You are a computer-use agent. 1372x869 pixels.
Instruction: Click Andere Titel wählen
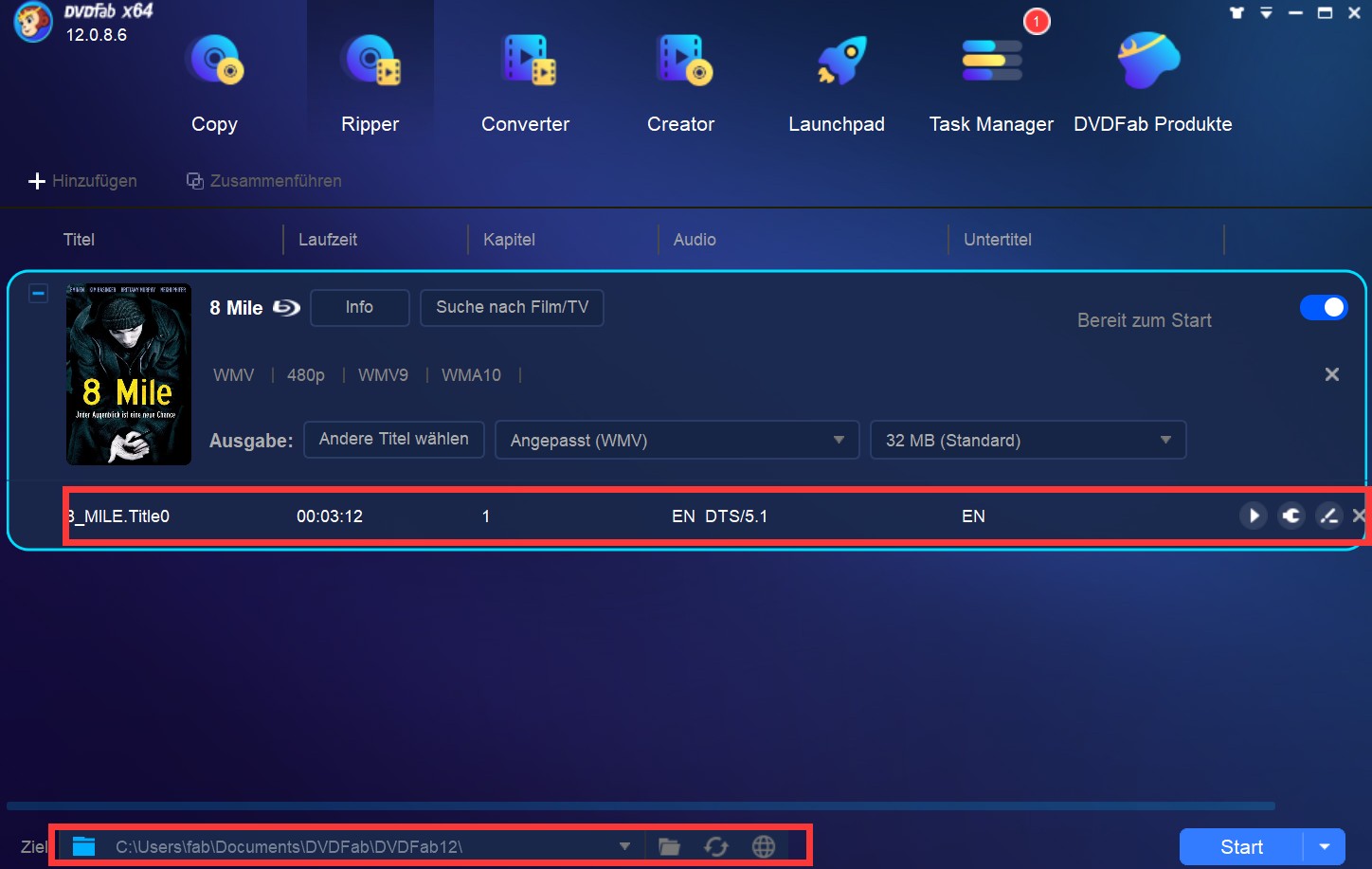[394, 440]
